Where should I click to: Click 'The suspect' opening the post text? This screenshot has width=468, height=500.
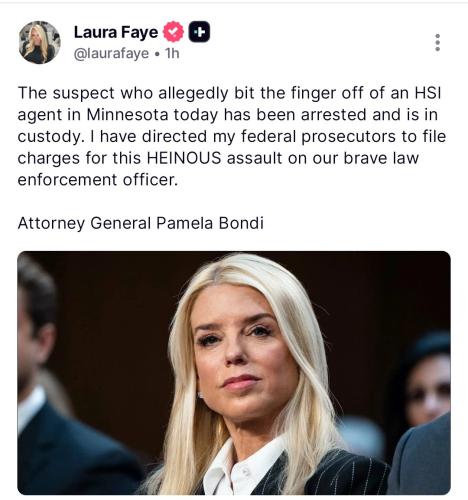(x=66, y=93)
